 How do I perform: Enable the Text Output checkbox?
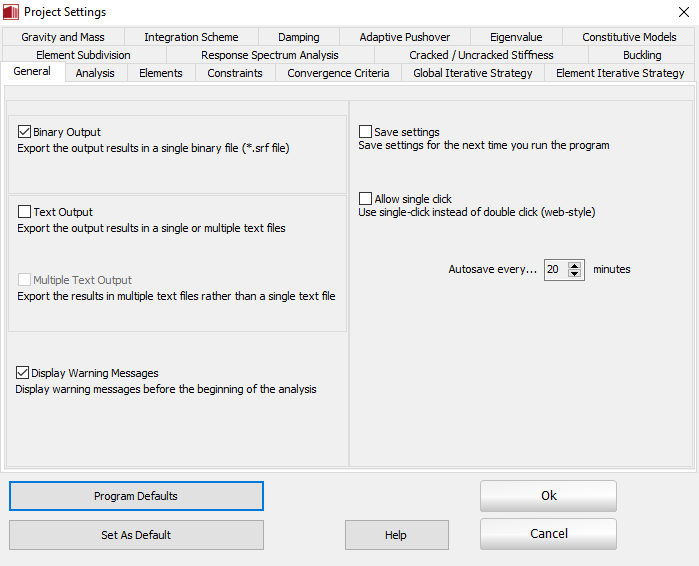coord(25,212)
